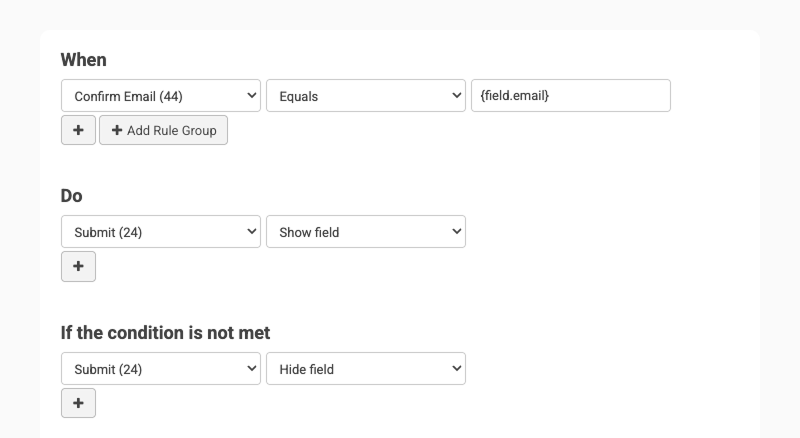800x438 pixels.
Task: Click plus button under the condition-not-met action
Action: (x=78, y=403)
